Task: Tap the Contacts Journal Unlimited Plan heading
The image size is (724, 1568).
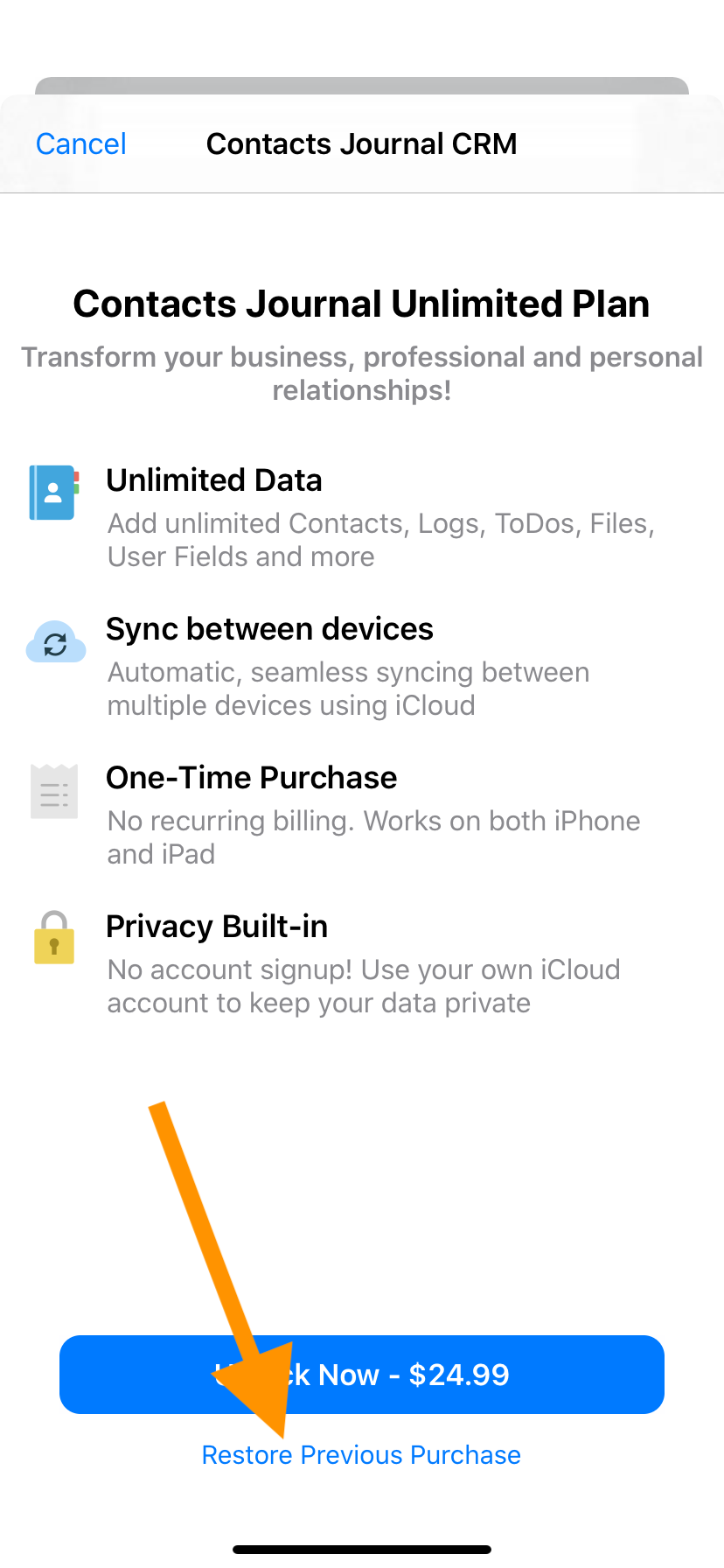Action: coord(361,304)
